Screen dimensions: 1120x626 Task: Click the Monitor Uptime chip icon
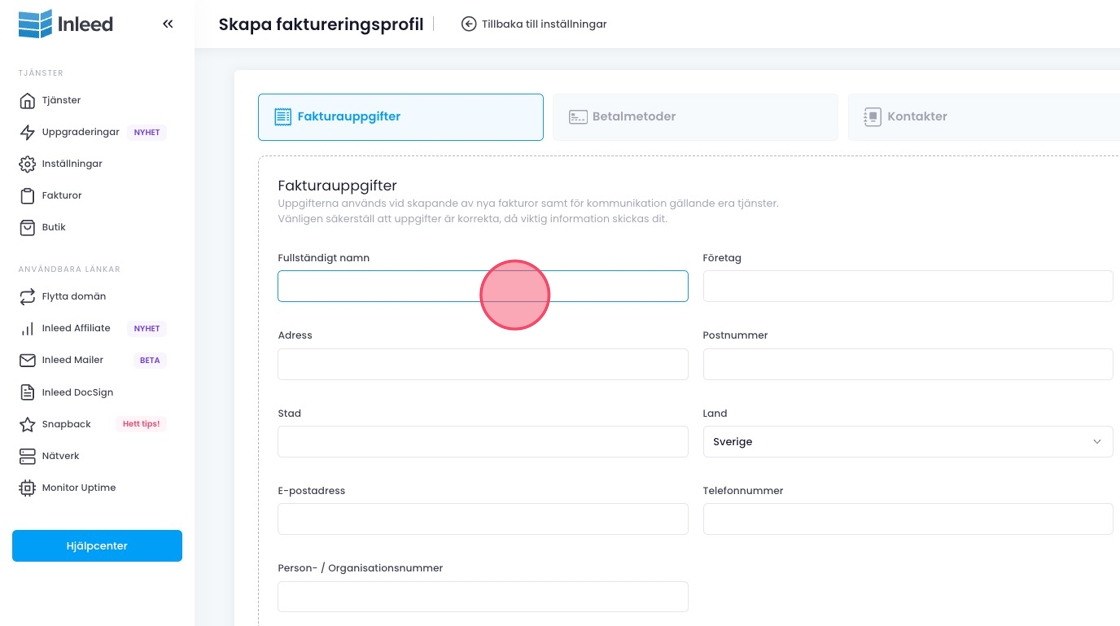coord(27,488)
